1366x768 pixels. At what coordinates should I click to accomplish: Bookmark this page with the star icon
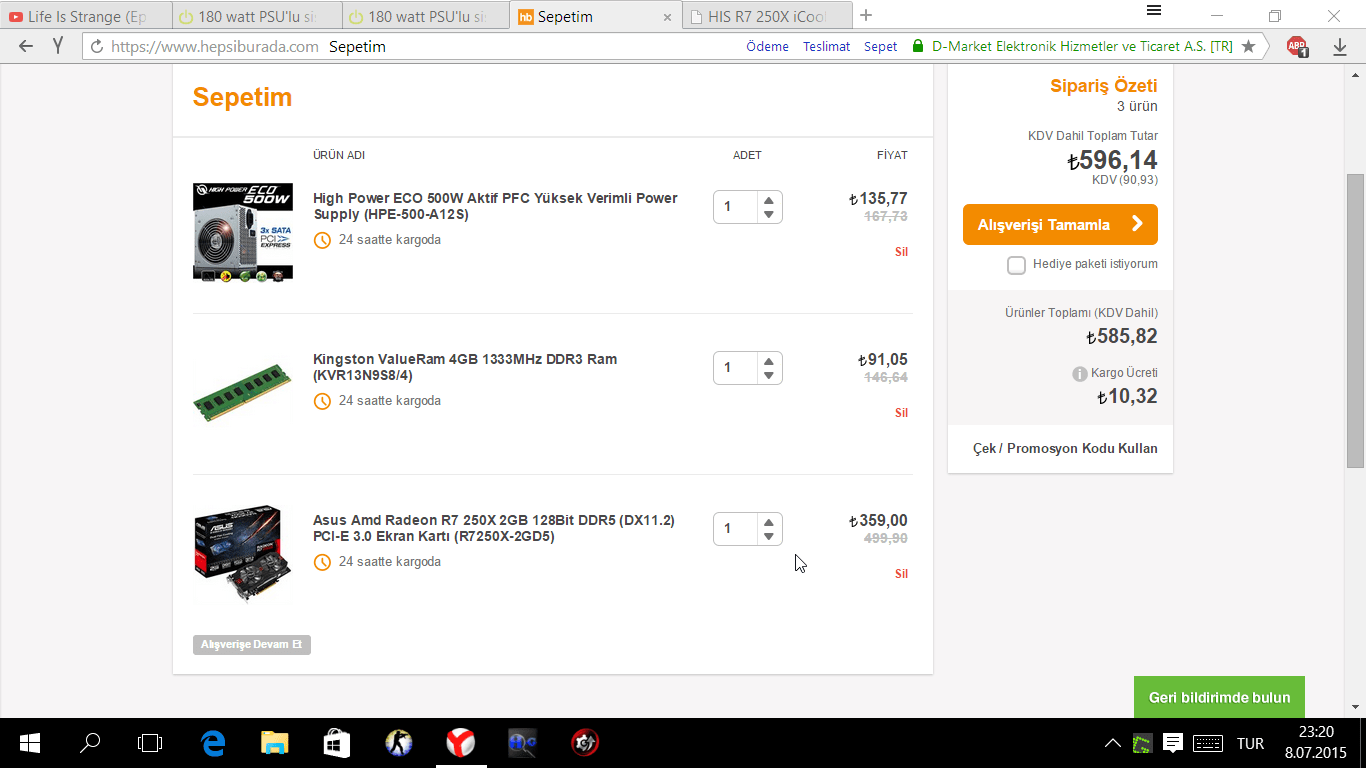pyautogui.click(x=1248, y=47)
